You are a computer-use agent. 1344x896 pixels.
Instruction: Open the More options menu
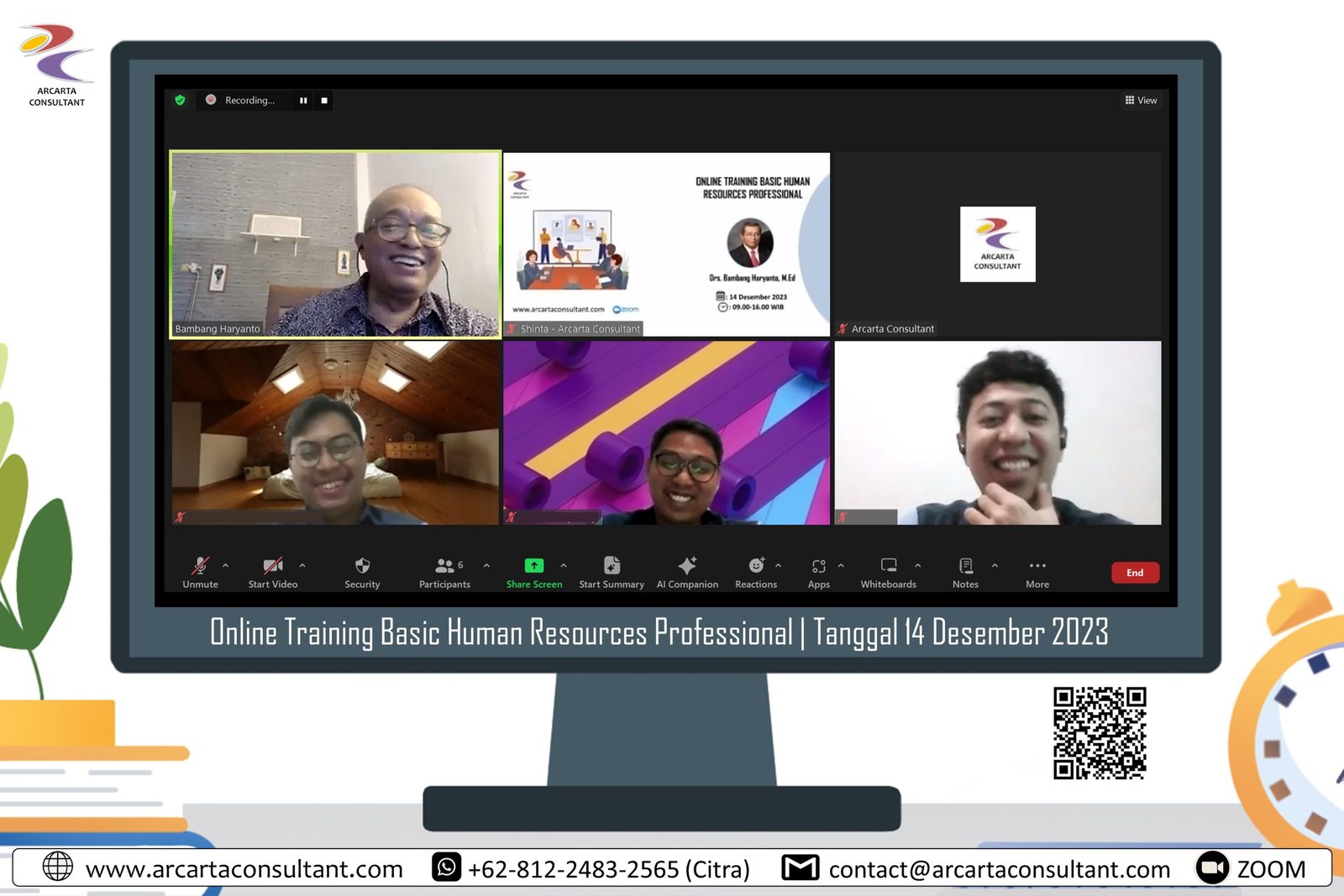(1037, 566)
